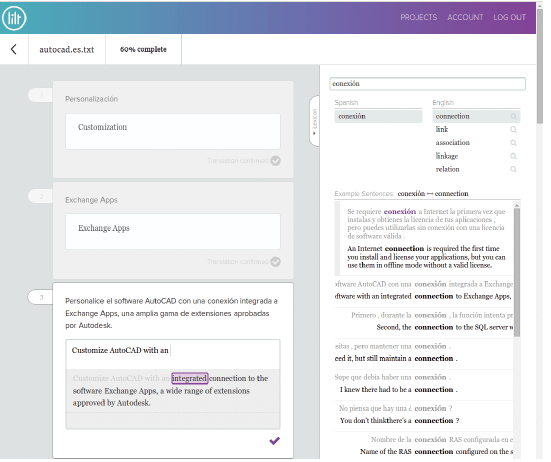Viewport: 551px width, 462px height.
Task: Click the Customization translation box
Action: 173,131
